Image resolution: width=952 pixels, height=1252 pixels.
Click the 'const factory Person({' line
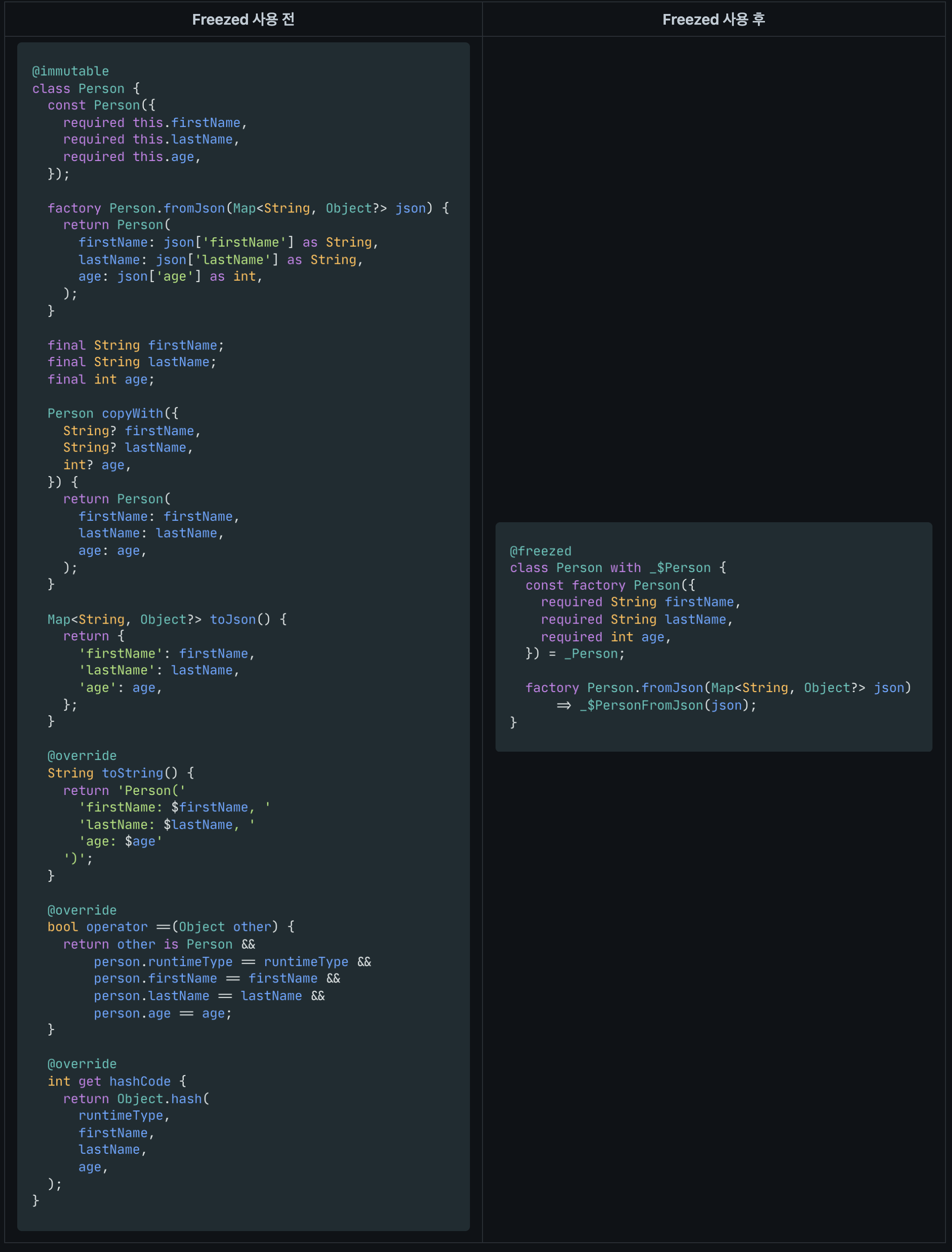click(610, 586)
